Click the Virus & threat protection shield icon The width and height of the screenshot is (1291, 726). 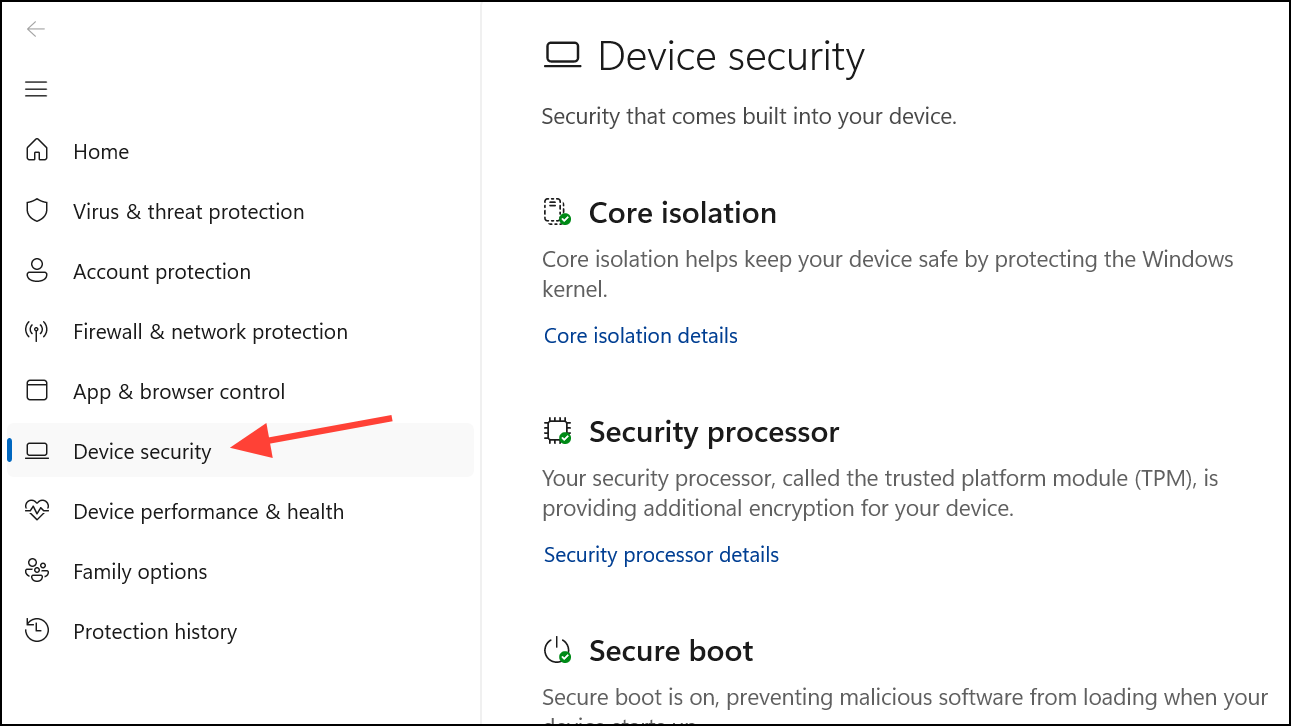pyautogui.click(x=36, y=210)
